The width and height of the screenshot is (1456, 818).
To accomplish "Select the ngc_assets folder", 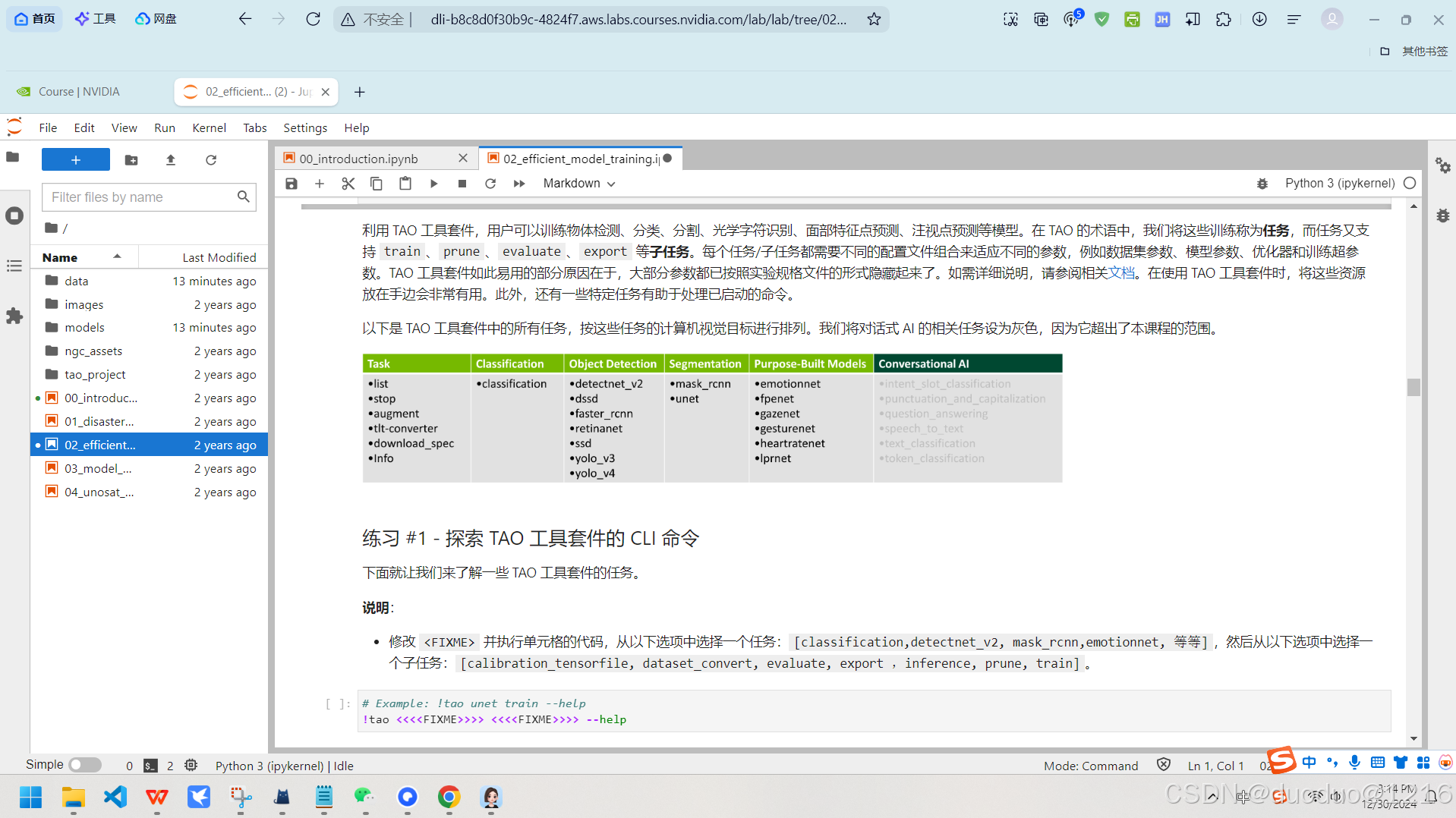I will click(x=150, y=351).
